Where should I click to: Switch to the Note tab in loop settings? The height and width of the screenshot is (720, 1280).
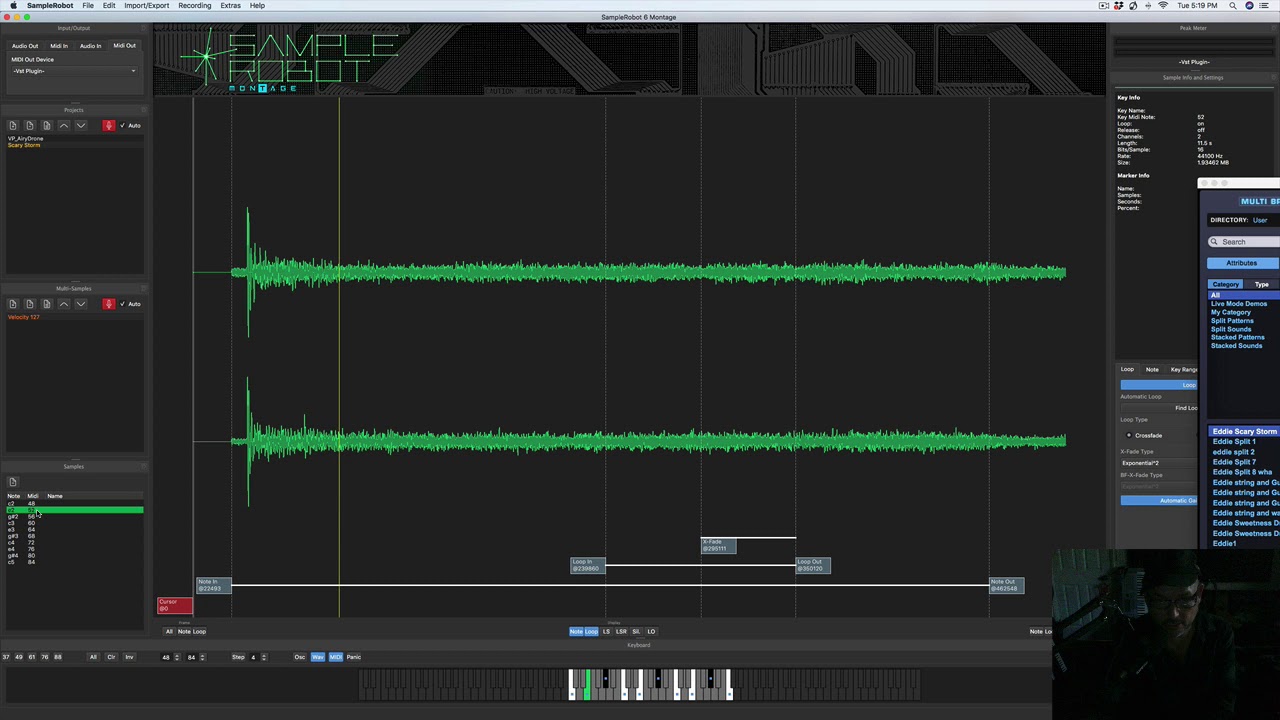click(x=1152, y=370)
